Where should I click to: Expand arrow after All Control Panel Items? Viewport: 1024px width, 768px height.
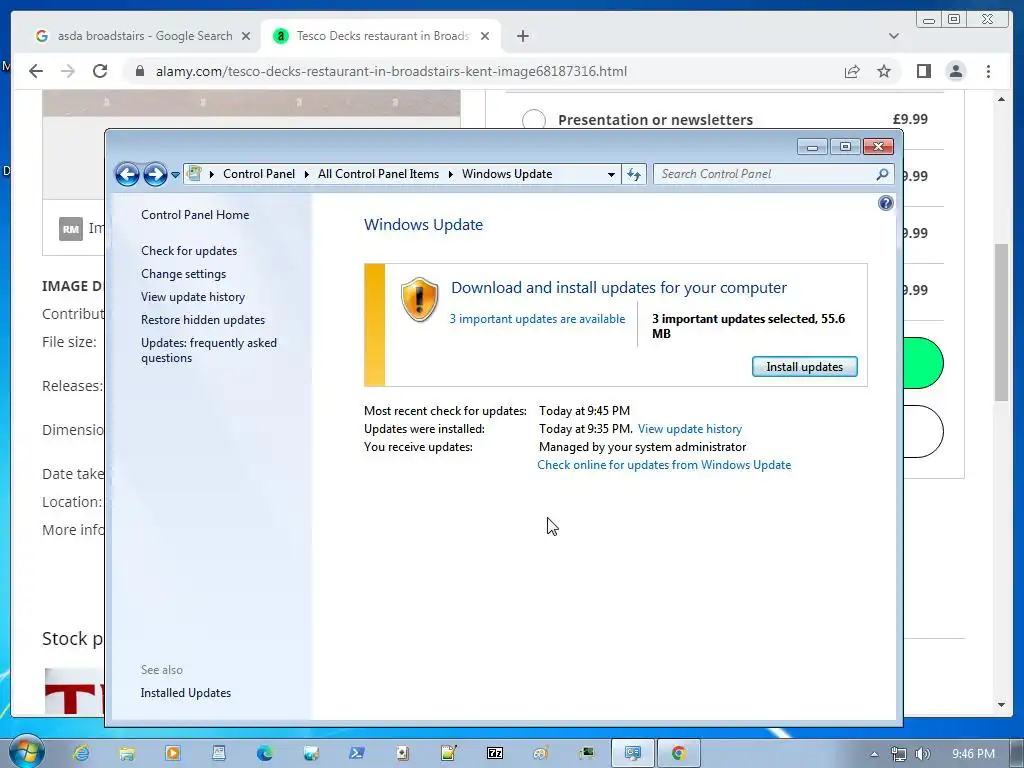pyautogui.click(x=451, y=174)
